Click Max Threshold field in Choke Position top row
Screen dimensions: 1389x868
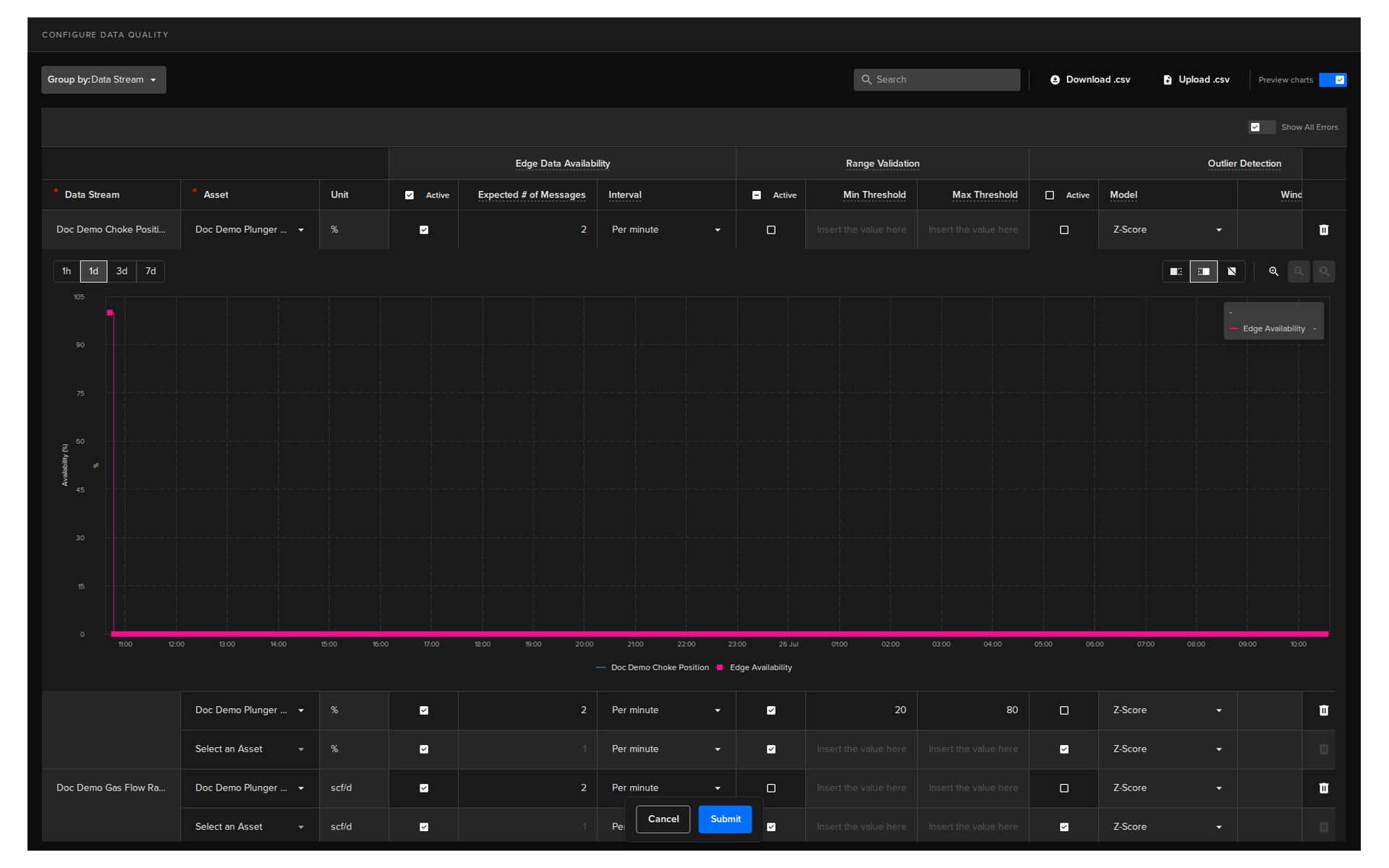pyautogui.click(x=973, y=229)
